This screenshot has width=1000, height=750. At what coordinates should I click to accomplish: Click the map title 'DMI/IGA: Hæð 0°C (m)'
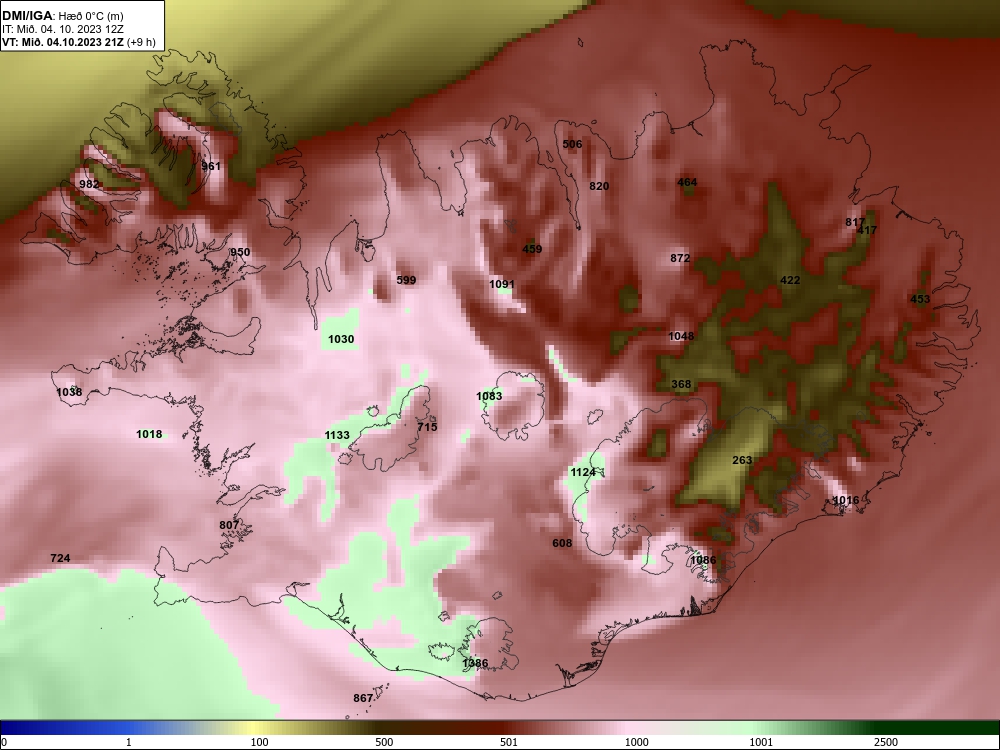(x=63, y=16)
